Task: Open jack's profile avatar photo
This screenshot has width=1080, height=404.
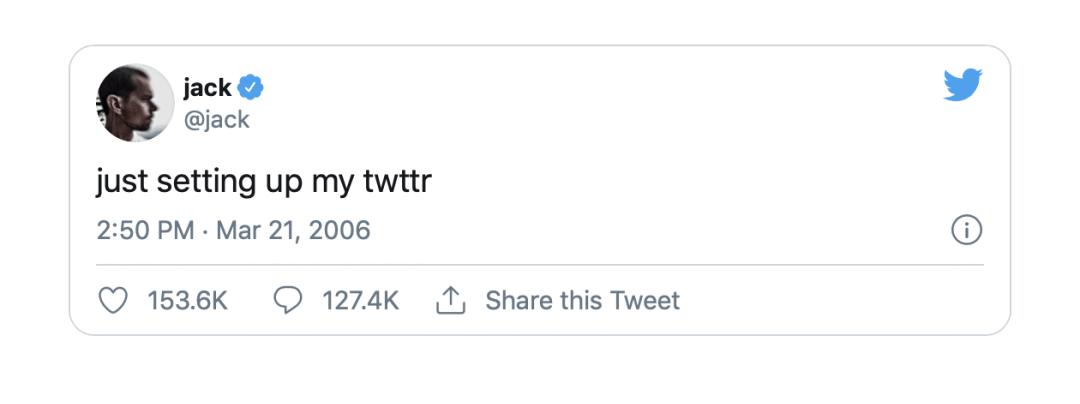Action: tap(134, 103)
